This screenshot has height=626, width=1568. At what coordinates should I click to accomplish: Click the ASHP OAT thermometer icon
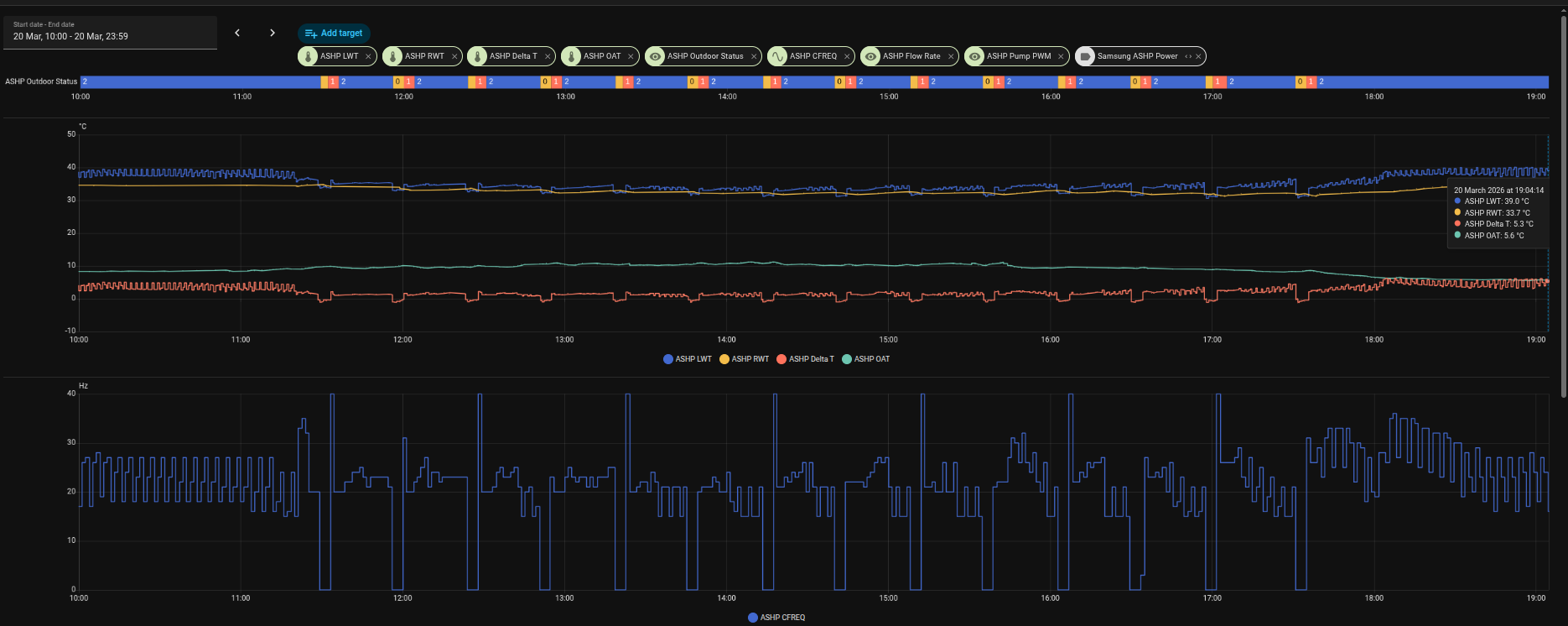[572, 56]
